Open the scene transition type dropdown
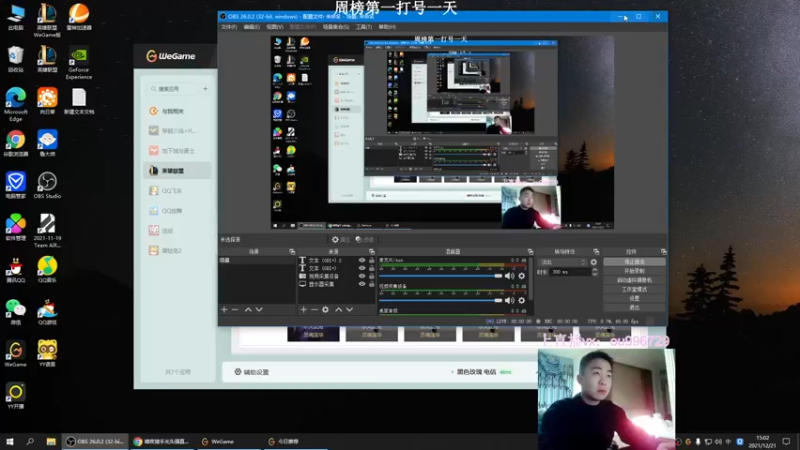Viewport: 800px width, 450px height. 562,262
